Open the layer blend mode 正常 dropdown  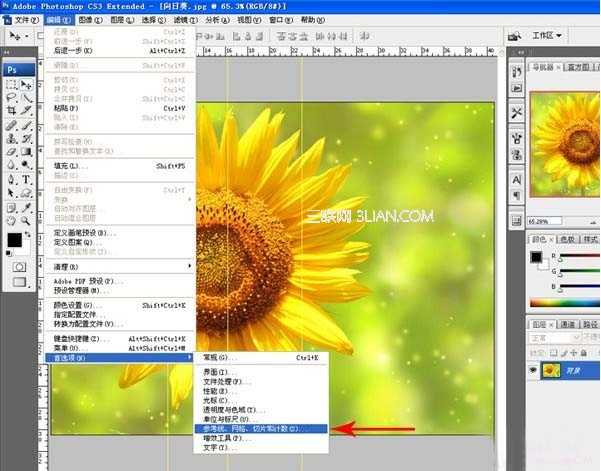pyautogui.click(x=554, y=338)
